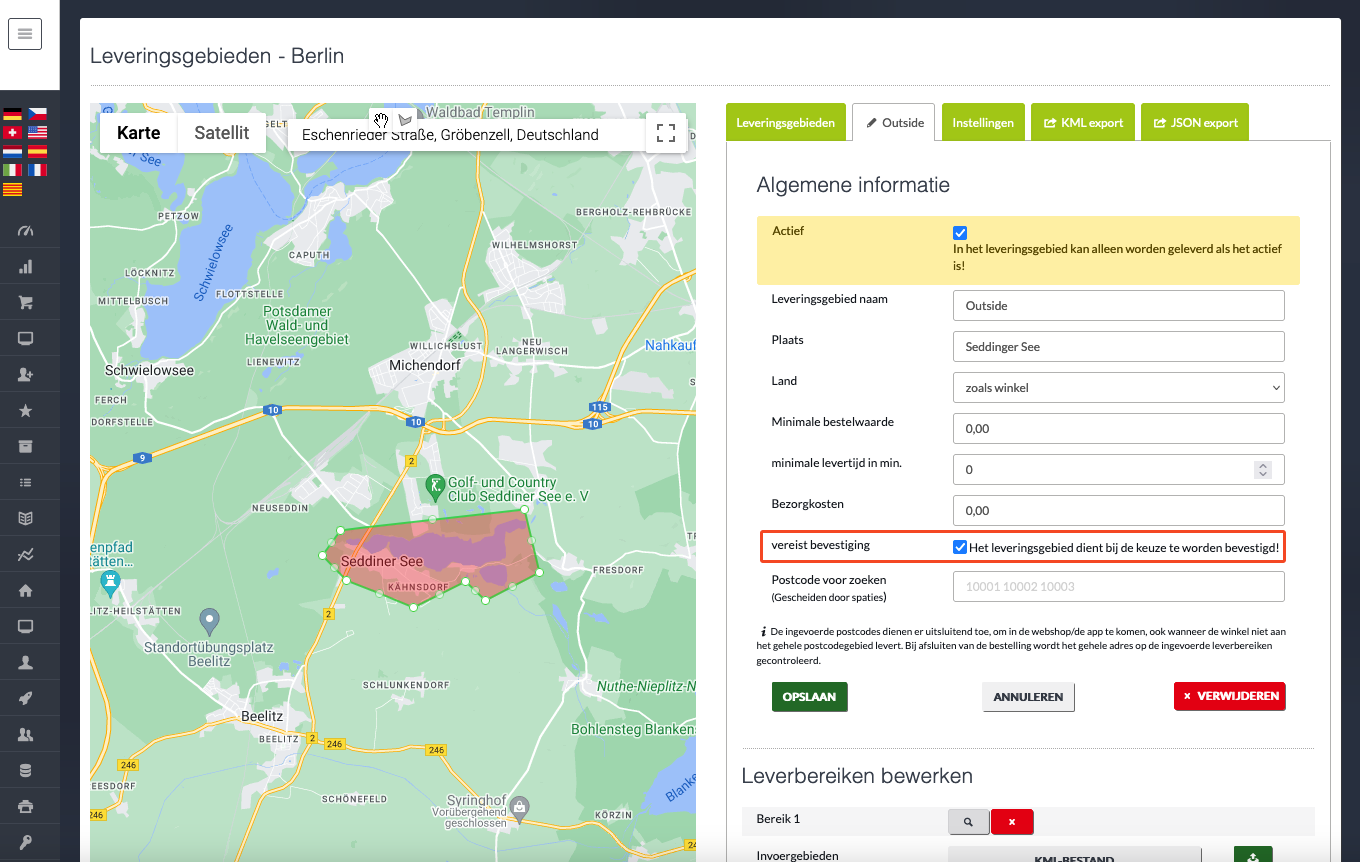Click the Standortübungsplatz Beelitz map pin
This screenshot has width=1360, height=862.
(209, 621)
